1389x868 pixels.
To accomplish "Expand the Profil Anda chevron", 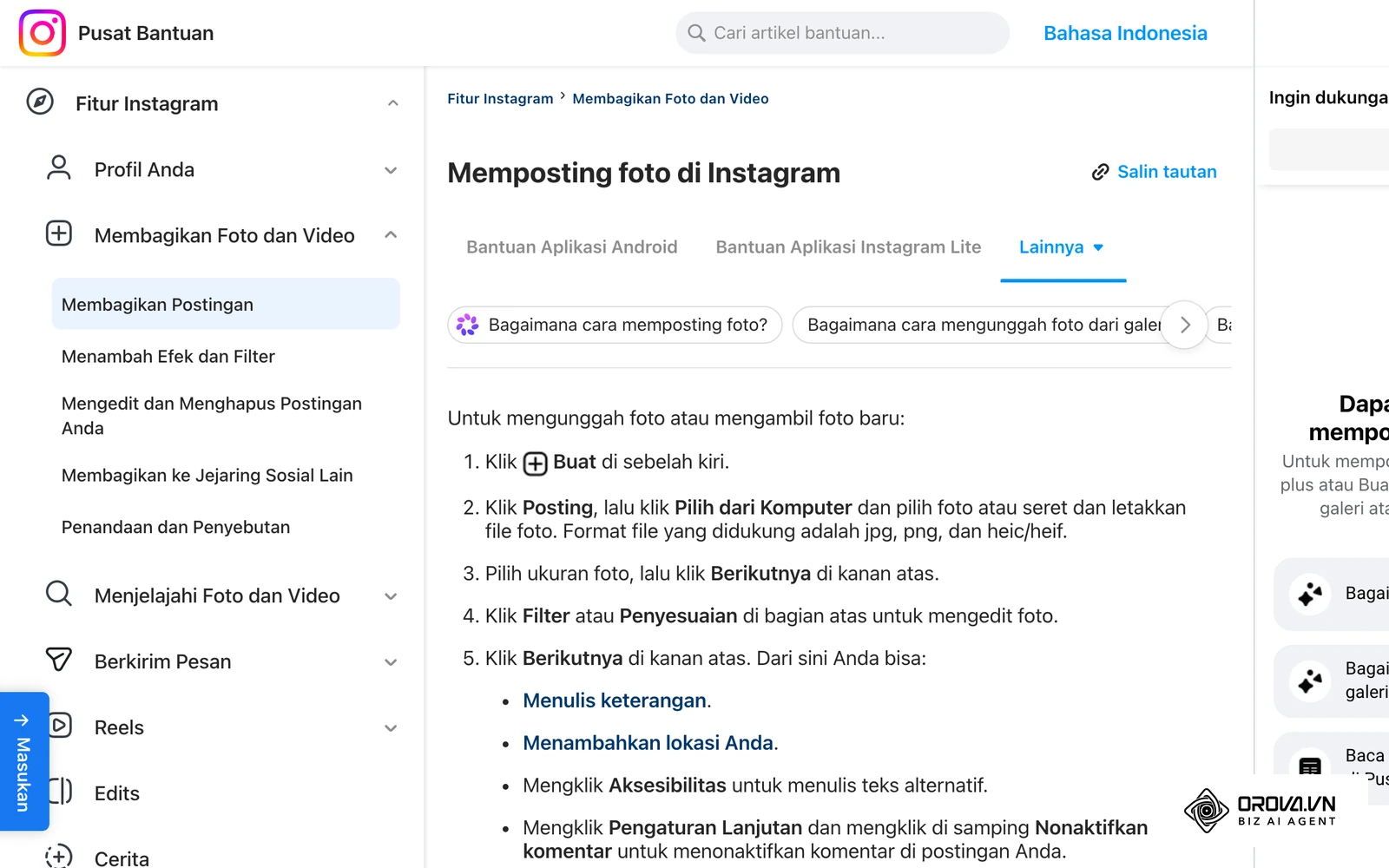I will 391,170.
